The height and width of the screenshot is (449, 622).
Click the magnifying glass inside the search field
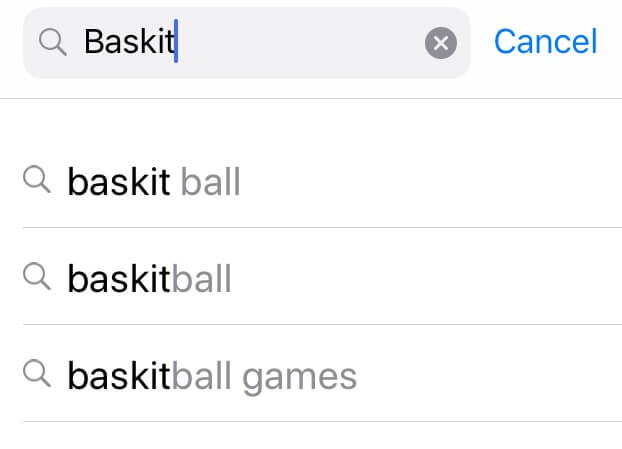point(52,42)
